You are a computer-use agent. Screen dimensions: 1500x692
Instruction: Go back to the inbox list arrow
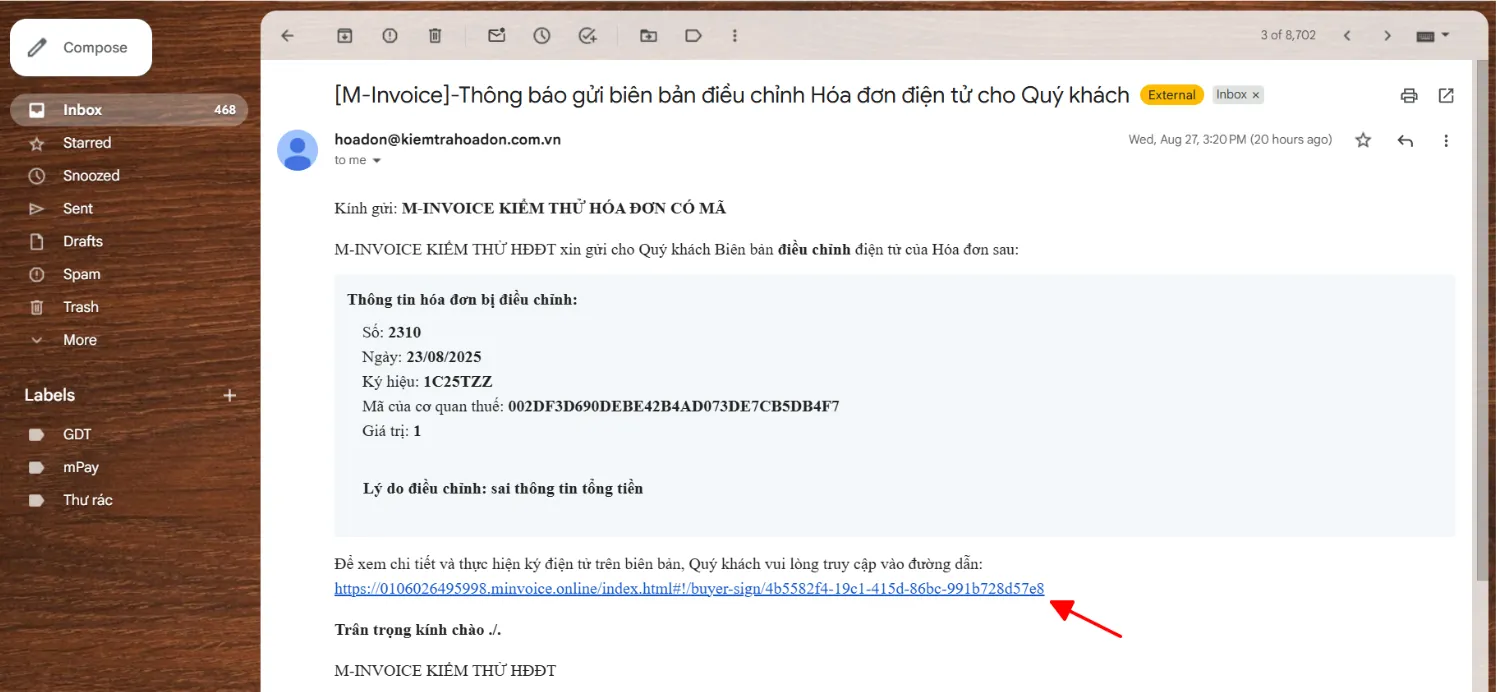click(x=288, y=35)
